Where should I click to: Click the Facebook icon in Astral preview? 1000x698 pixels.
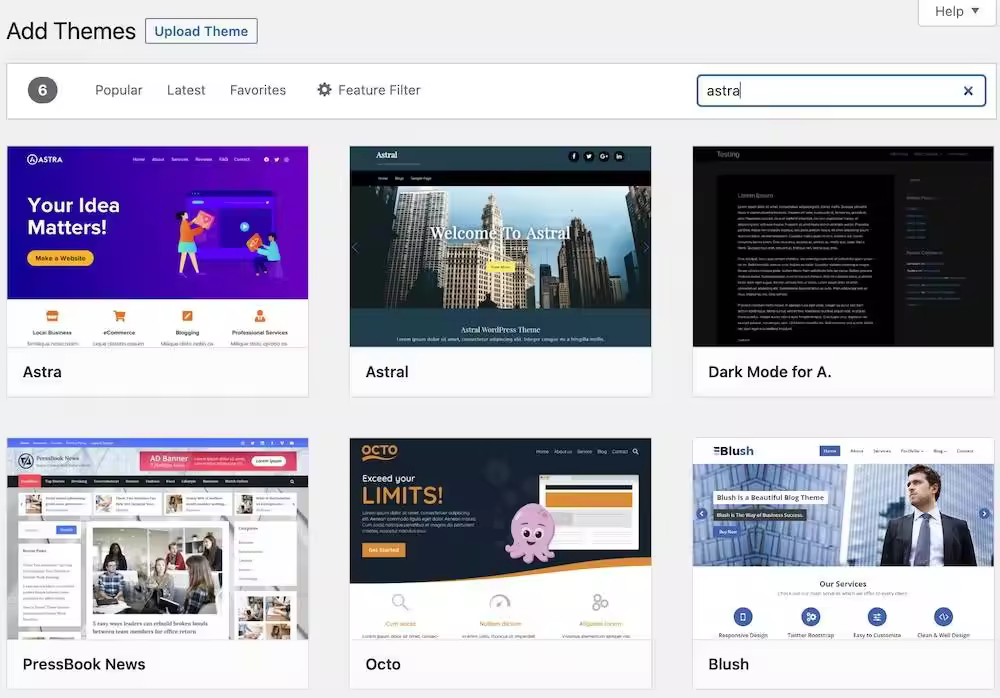pos(573,156)
